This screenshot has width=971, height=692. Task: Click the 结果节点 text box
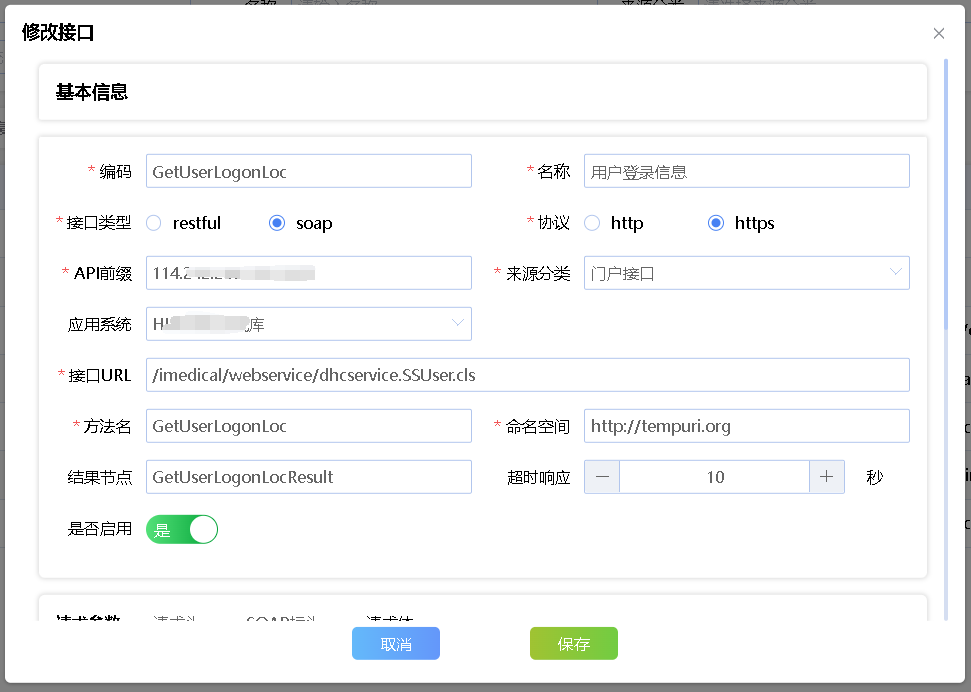[x=308, y=477]
